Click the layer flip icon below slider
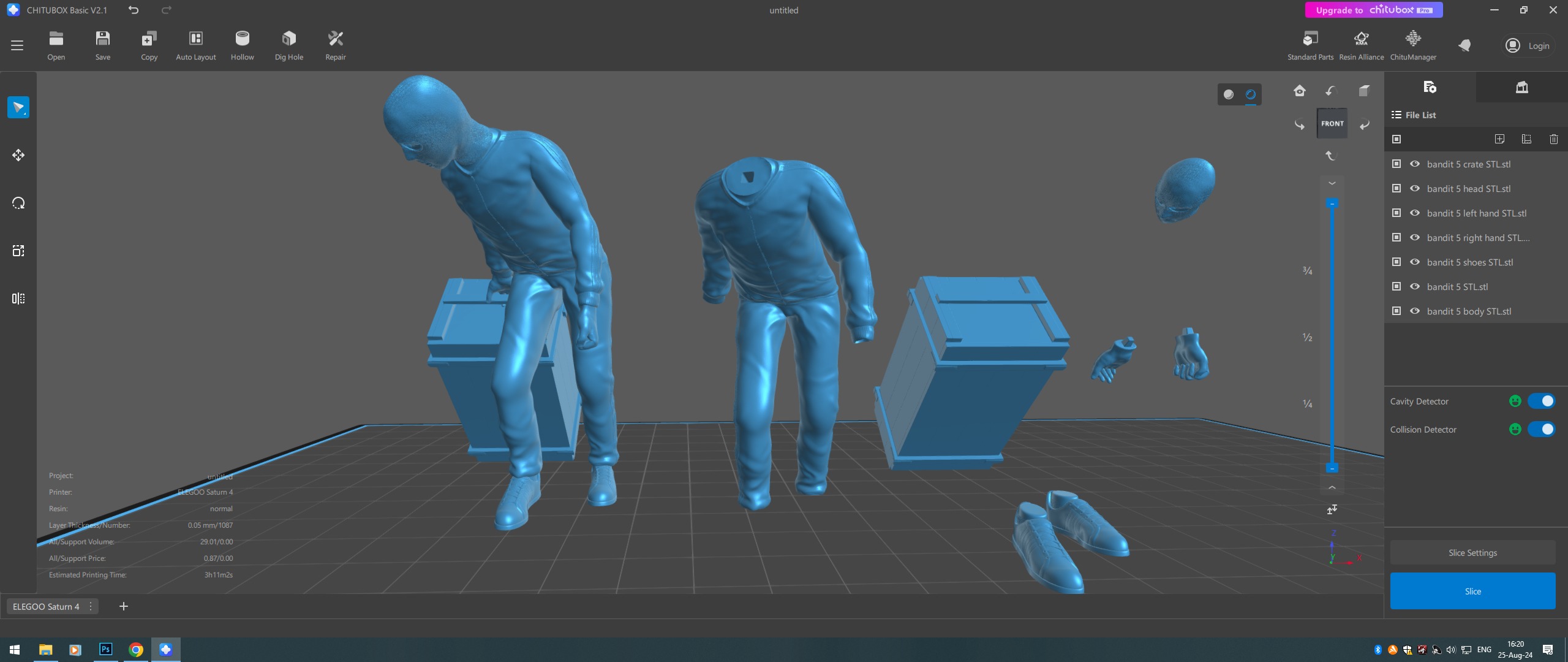Image resolution: width=1568 pixels, height=662 pixels. coord(1332,509)
